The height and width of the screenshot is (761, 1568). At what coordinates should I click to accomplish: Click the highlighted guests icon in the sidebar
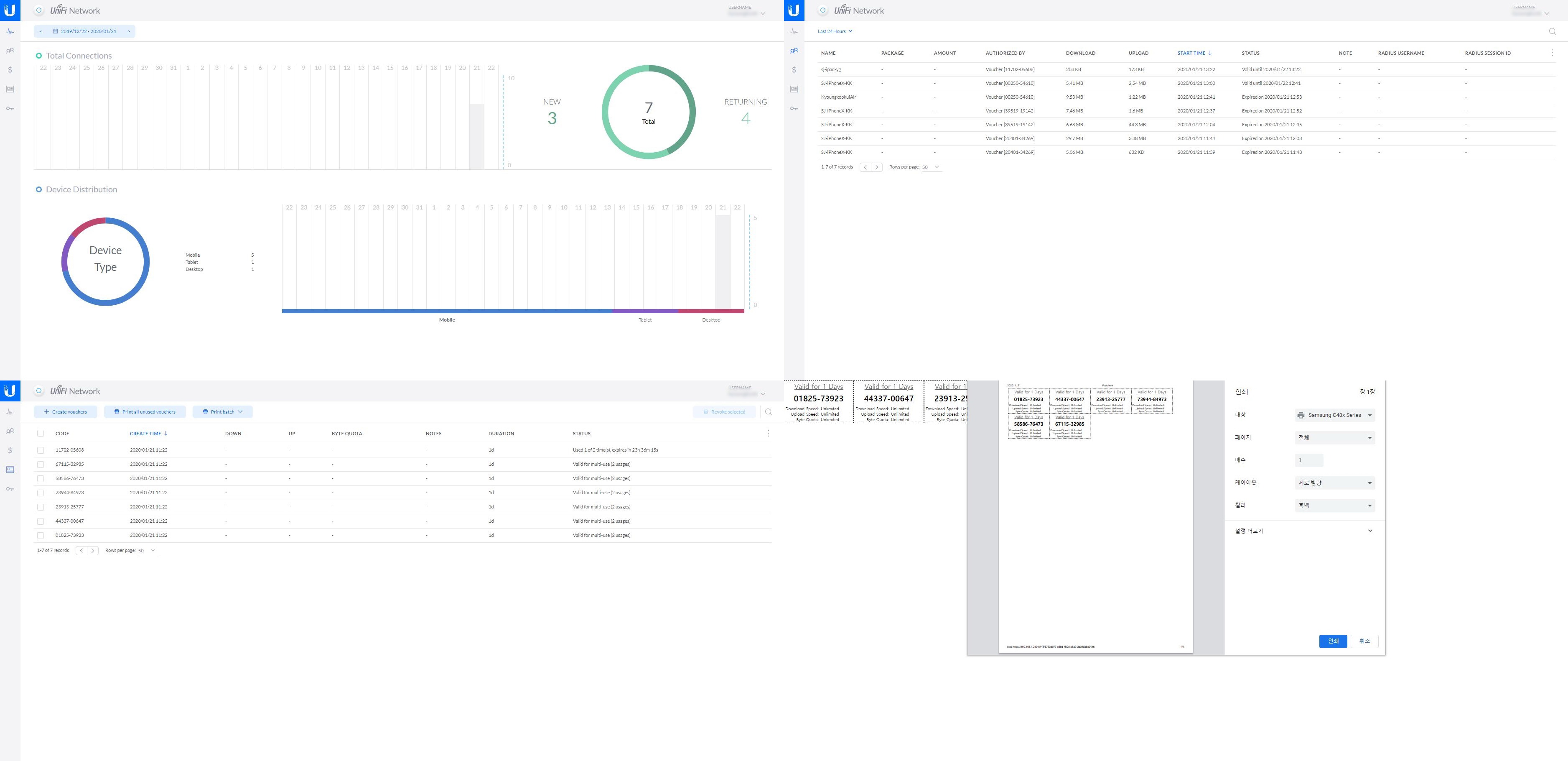[x=794, y=51]
